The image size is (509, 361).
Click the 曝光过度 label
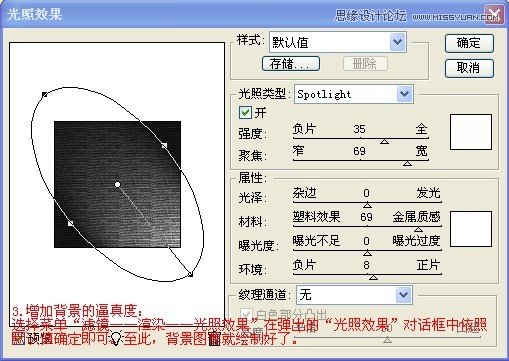tap(416, 241)
